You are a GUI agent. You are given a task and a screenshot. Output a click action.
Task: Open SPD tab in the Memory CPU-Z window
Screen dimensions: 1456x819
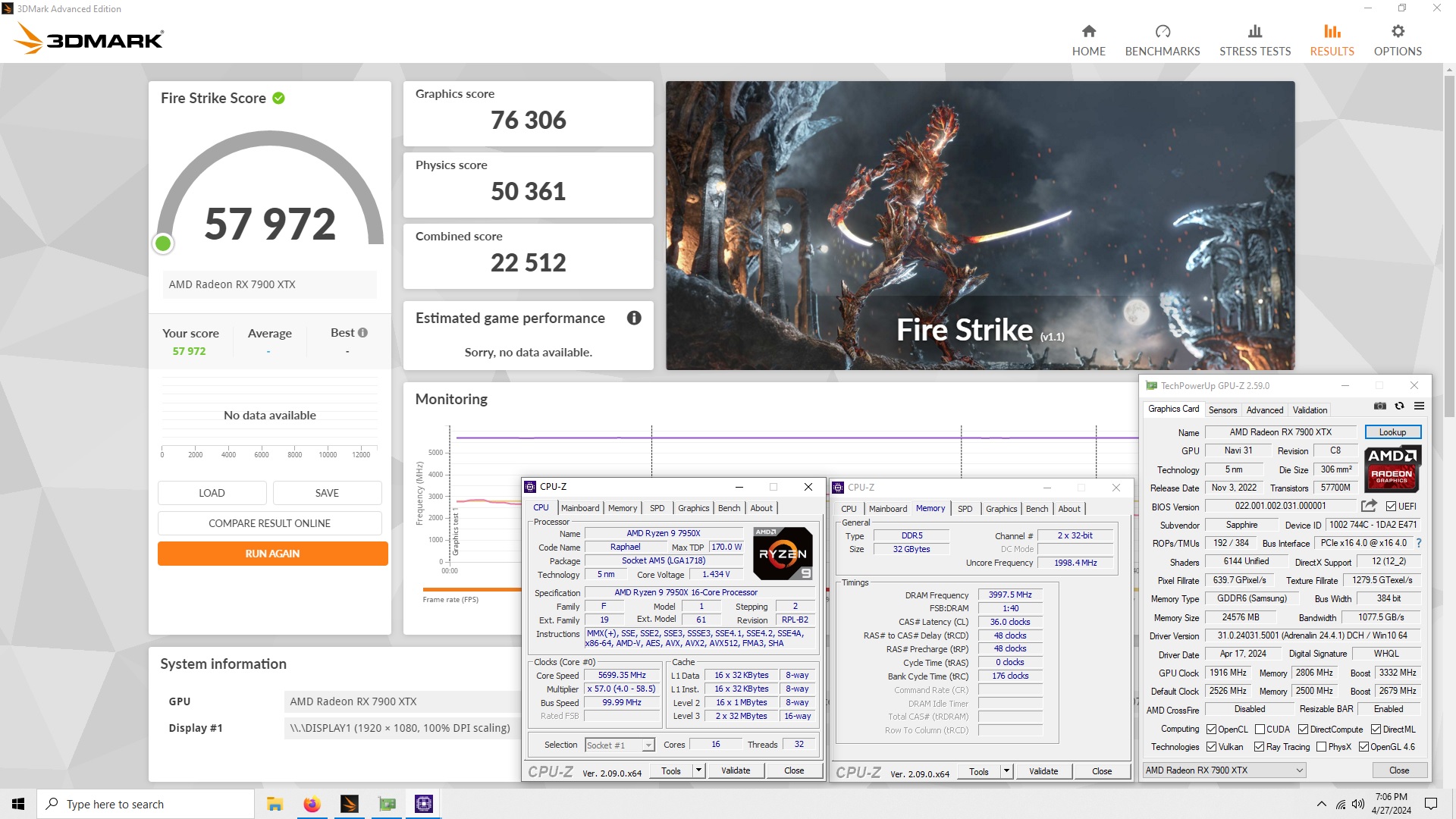965,509
